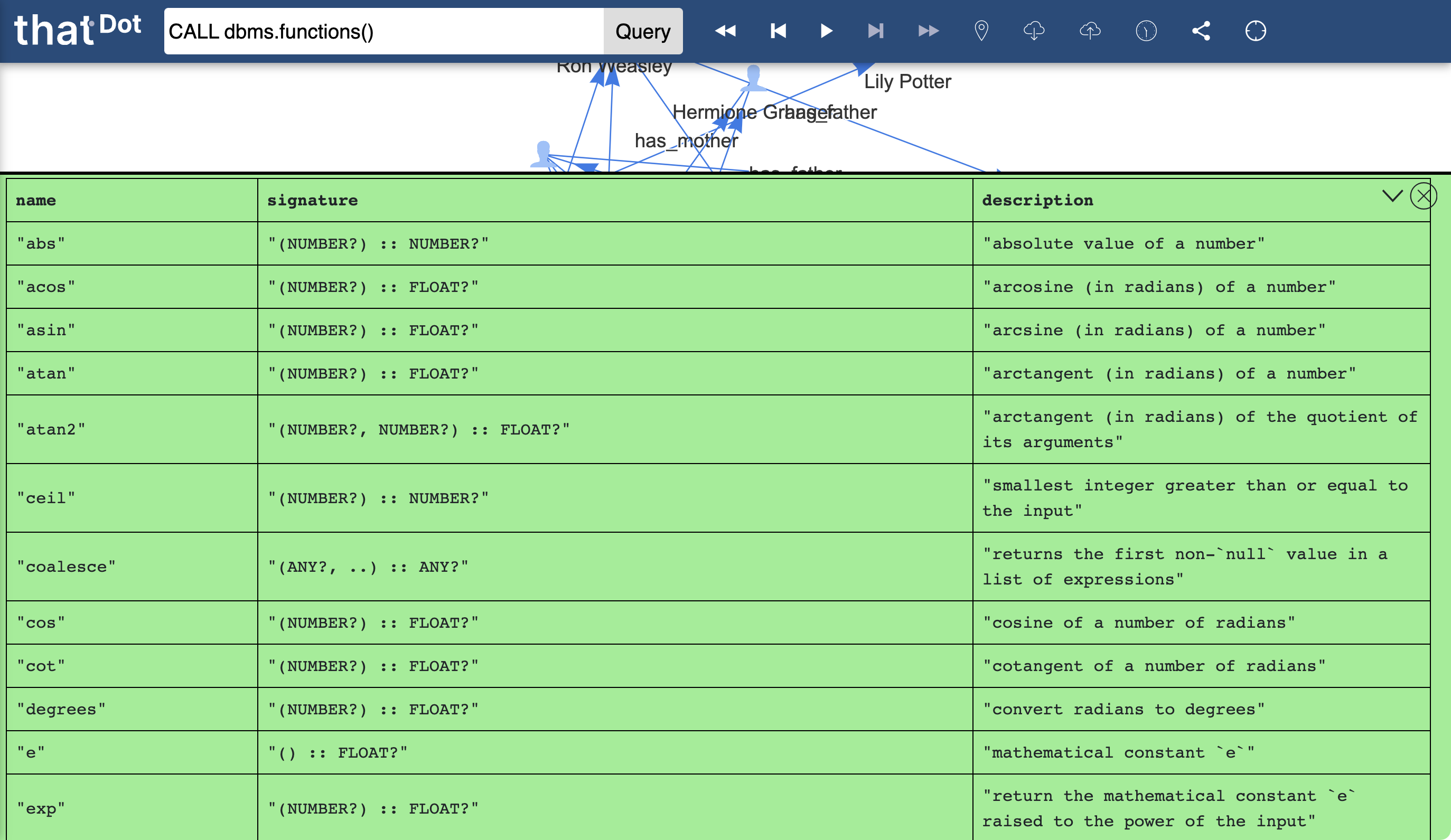Click the name column header to sort
1451x840 pixels.
pos(35,201)
